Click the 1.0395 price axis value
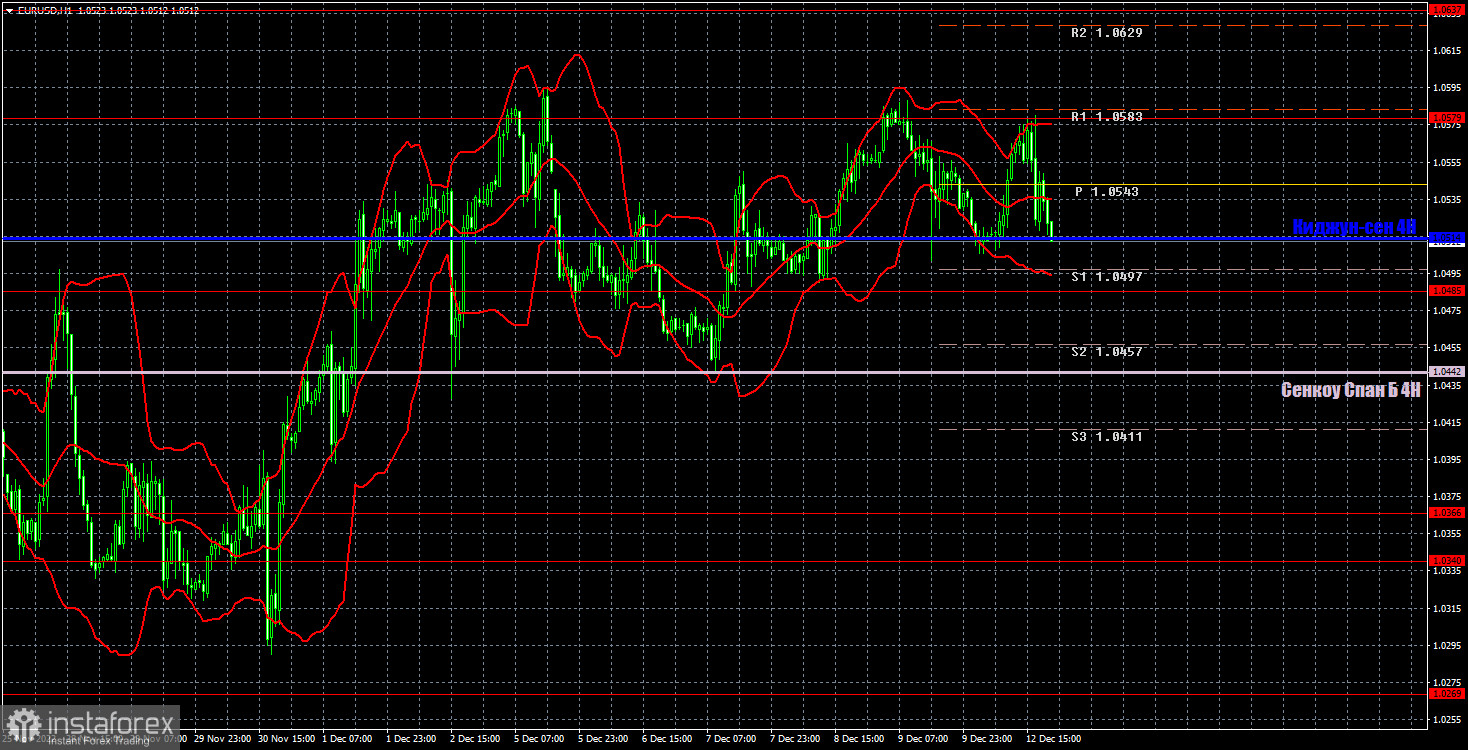This screenshot has height=750, width=1468. tap(1447, 459)
